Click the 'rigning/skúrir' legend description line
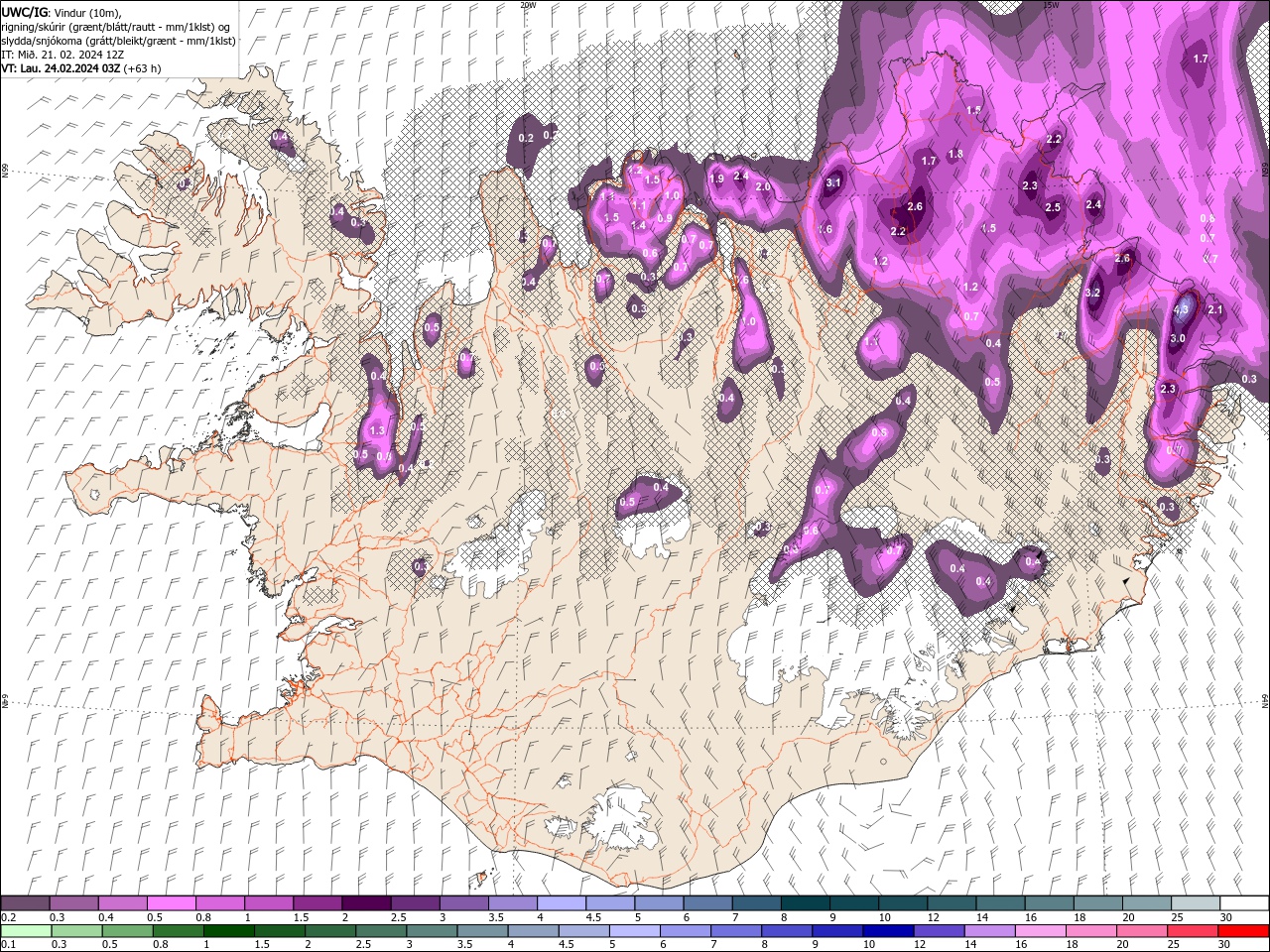The height and width of the screenshot is (952, 1270). 117,26
